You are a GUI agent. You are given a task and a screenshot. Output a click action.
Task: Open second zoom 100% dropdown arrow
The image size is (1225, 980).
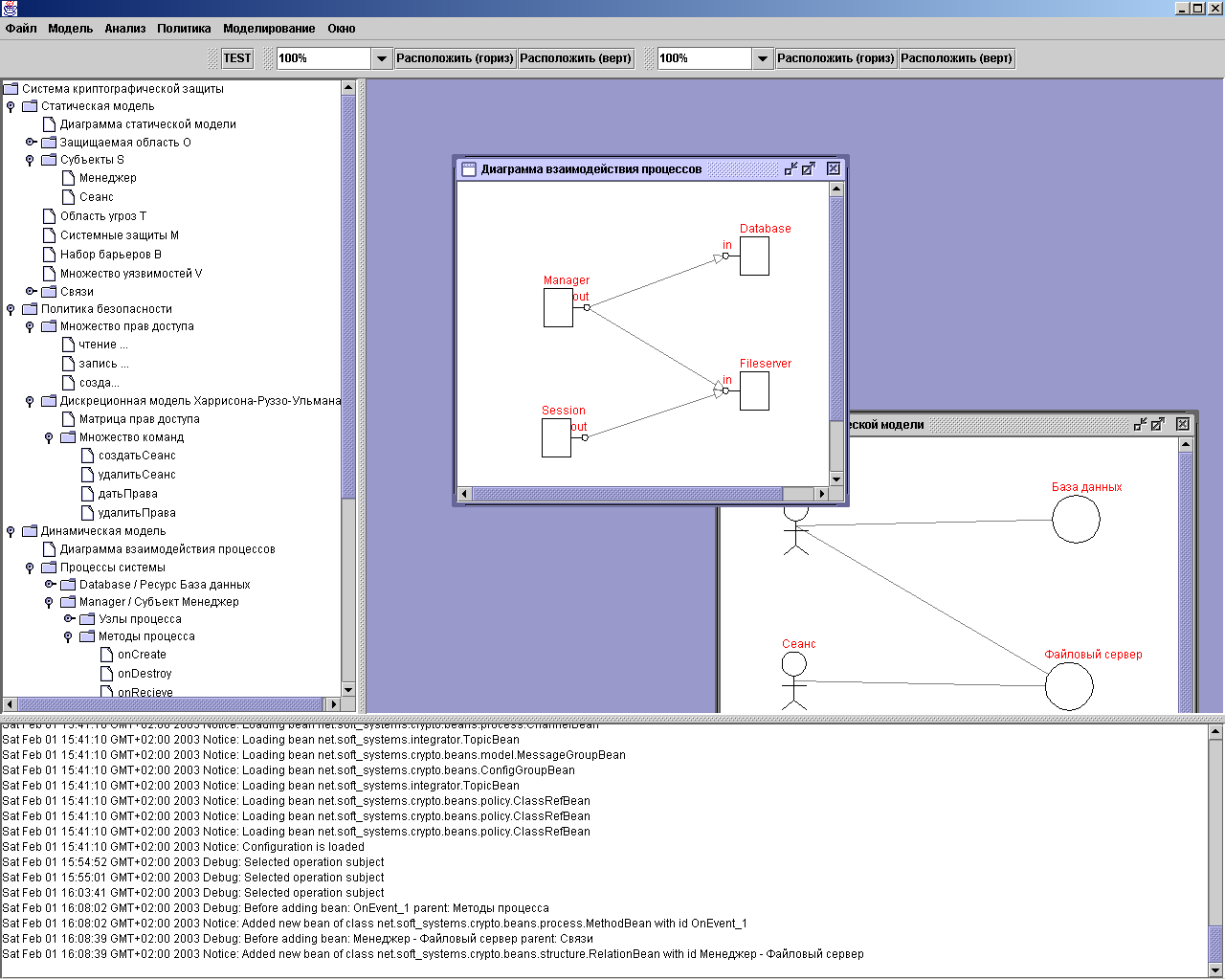(x=762, y=58)
